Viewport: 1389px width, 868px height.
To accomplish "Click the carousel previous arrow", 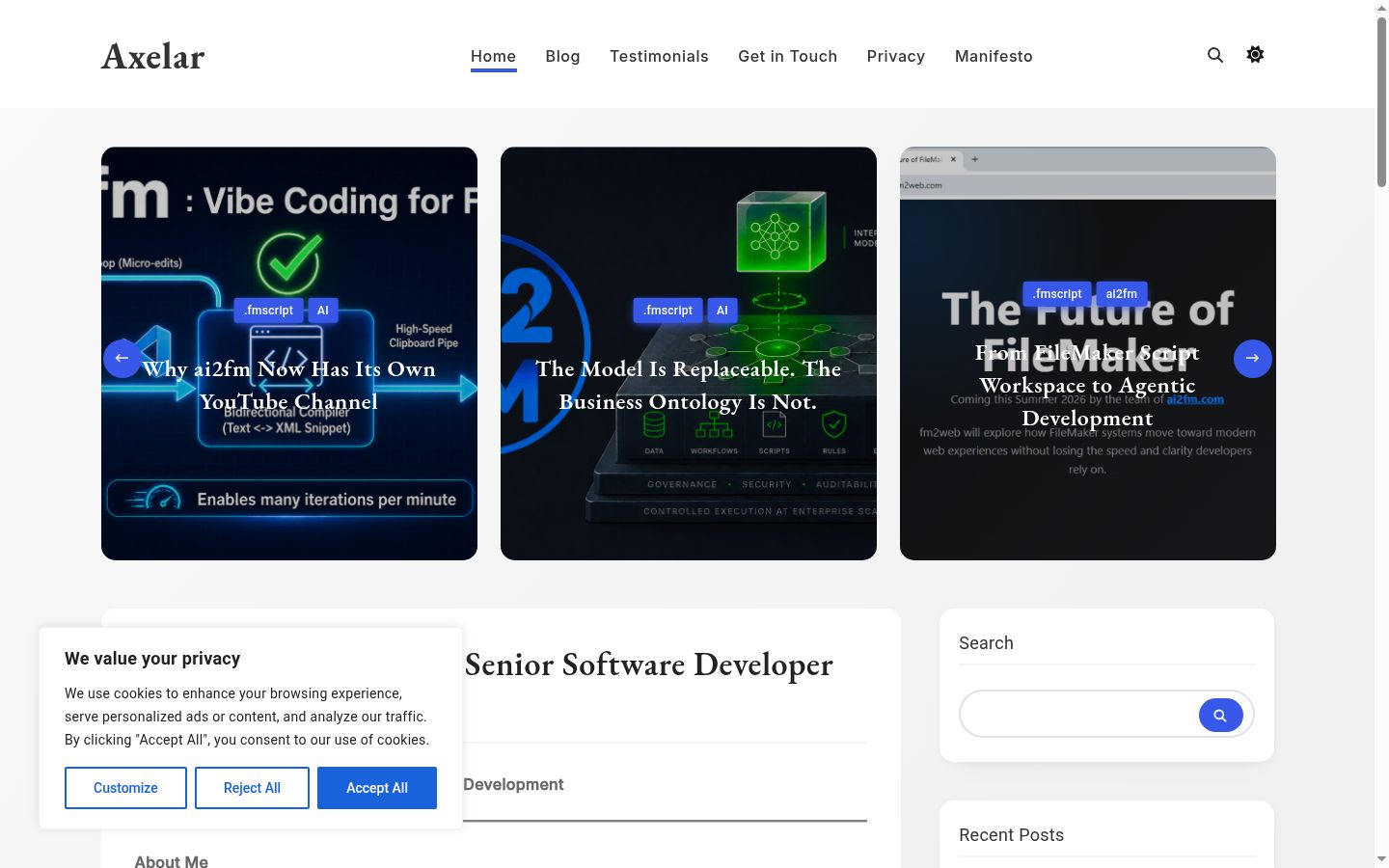I will (x=123, y=358).
